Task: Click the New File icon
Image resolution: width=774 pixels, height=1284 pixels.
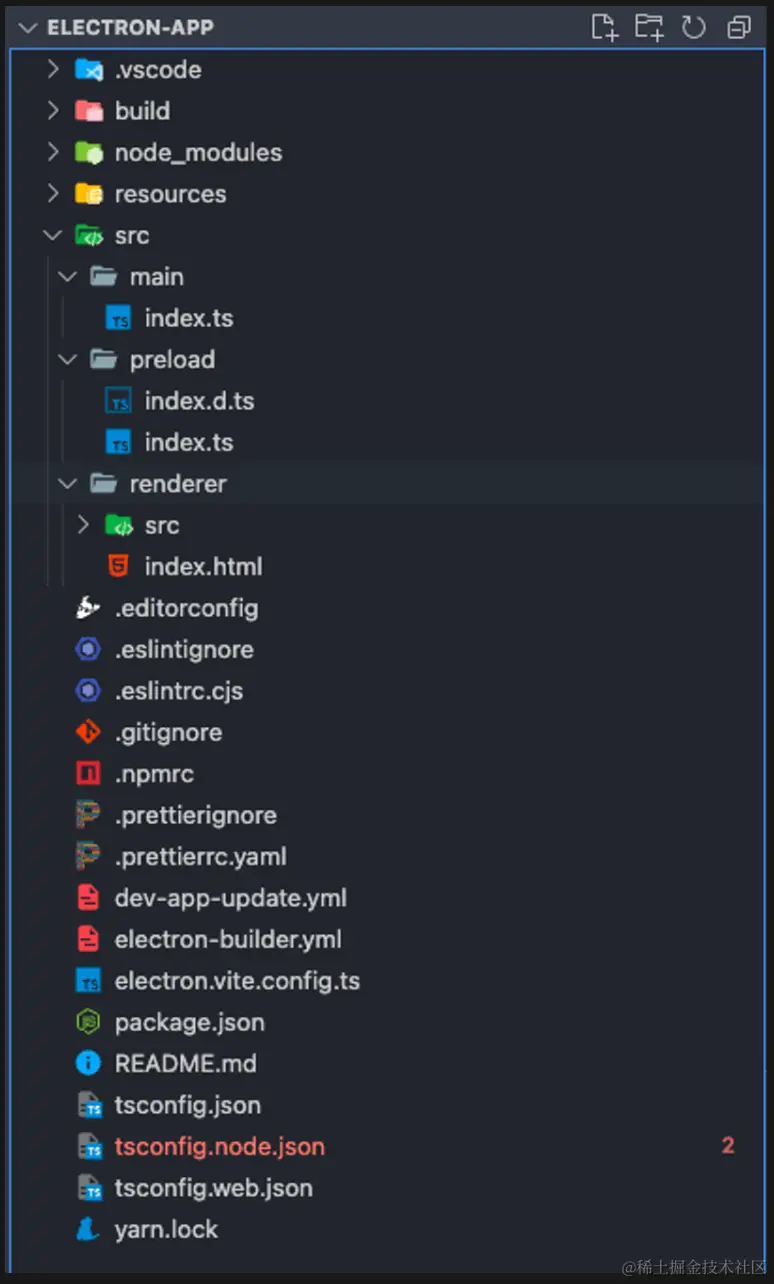Action: 604,27
